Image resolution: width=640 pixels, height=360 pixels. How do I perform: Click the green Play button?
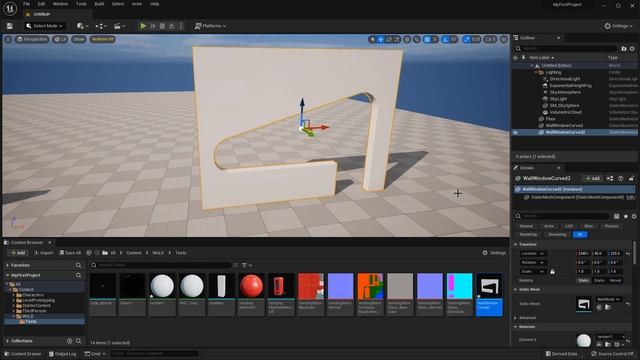[x=143, y=26]
